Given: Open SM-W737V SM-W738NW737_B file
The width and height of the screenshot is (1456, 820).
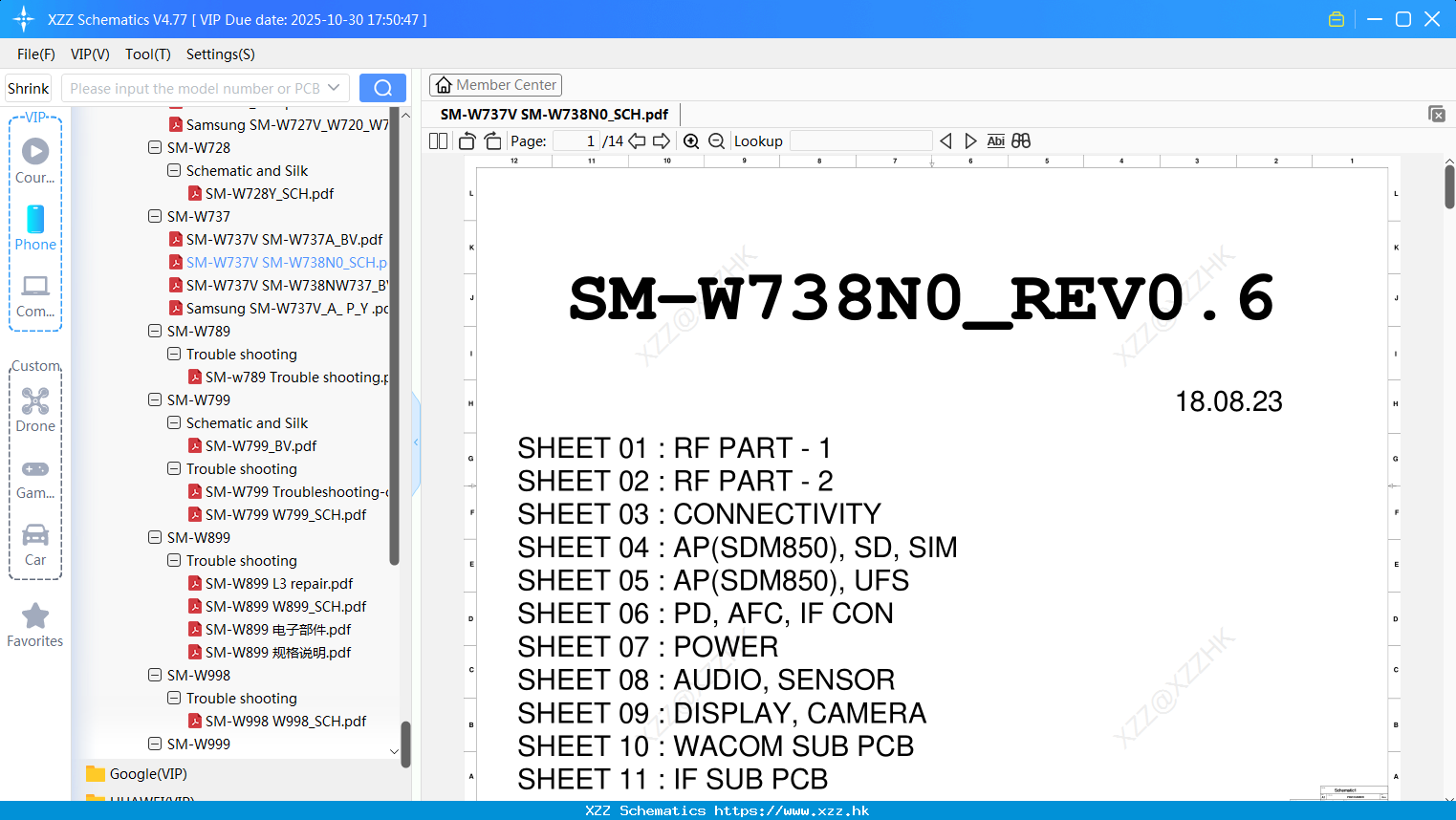Looking at the screenshot, I should (279, 285).
